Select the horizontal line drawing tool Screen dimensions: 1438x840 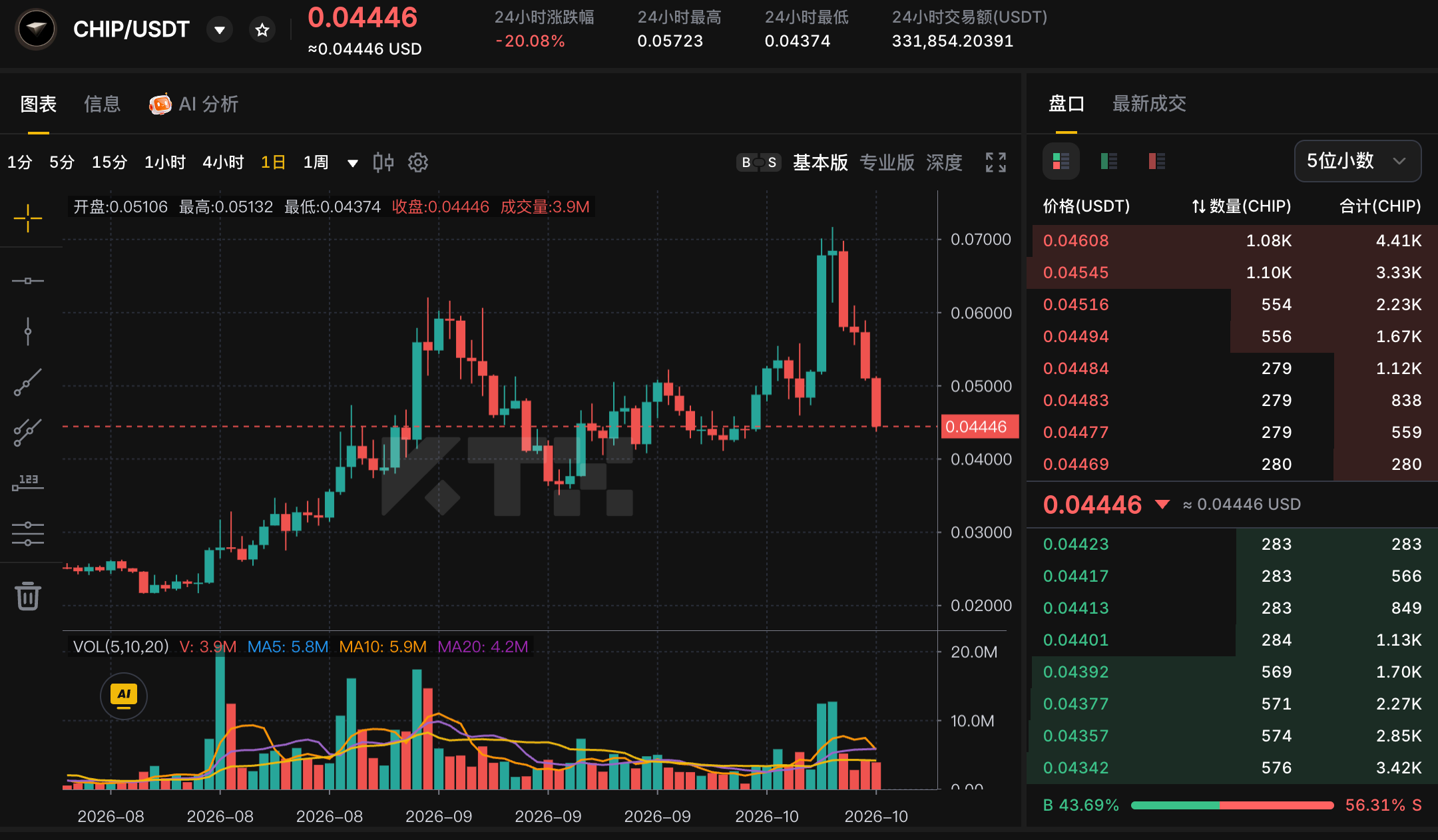pos(28,281)
